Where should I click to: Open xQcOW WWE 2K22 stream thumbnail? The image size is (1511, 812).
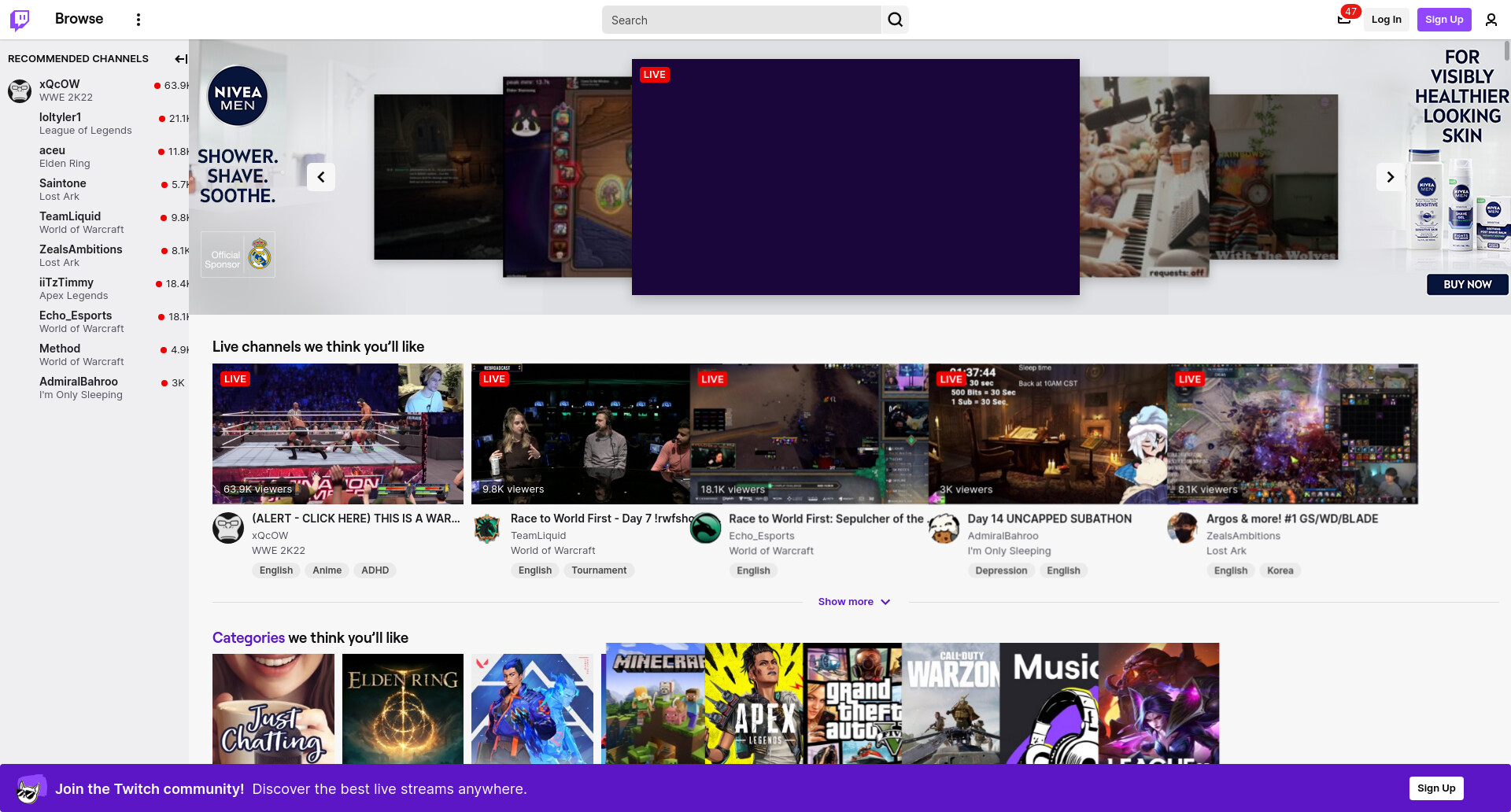(338, 434)
